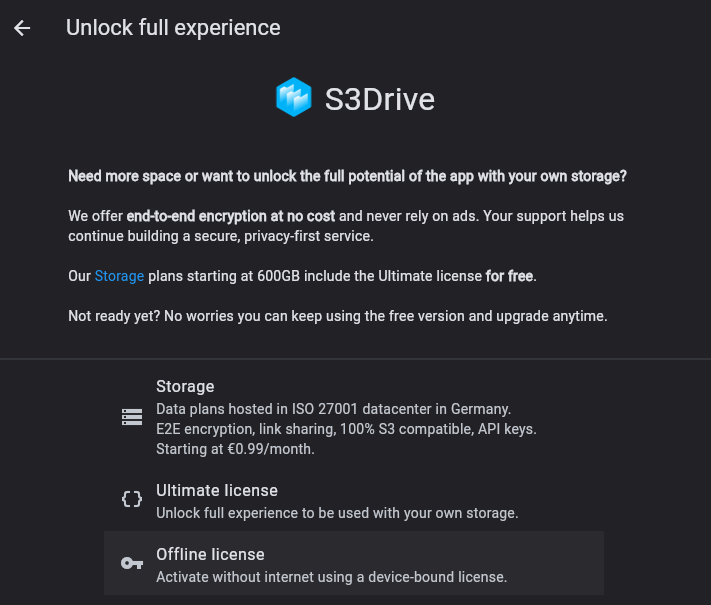The image size is (711, 605).
Task: Click the bold "for free" text
Action: pos(510,275)
